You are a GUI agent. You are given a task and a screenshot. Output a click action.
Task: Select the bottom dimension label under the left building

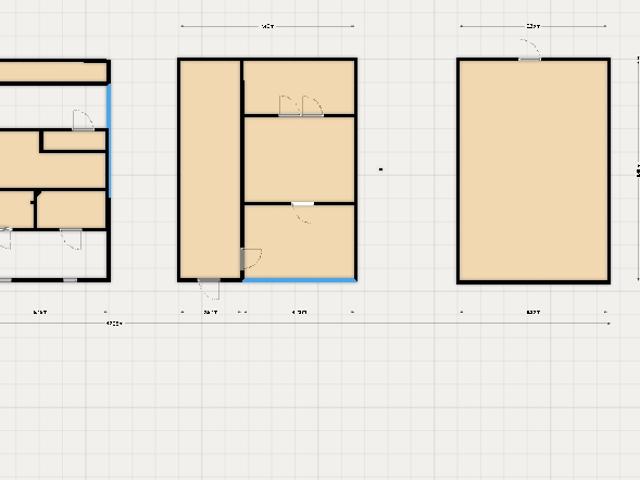[40, 312]
